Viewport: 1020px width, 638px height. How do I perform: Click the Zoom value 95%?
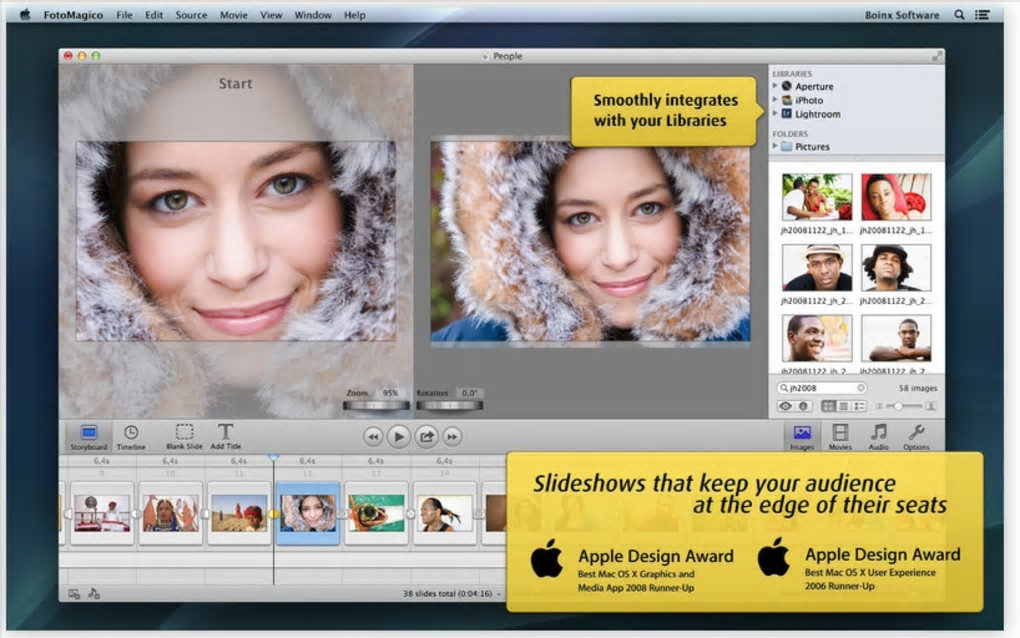[x=390, y=393]
